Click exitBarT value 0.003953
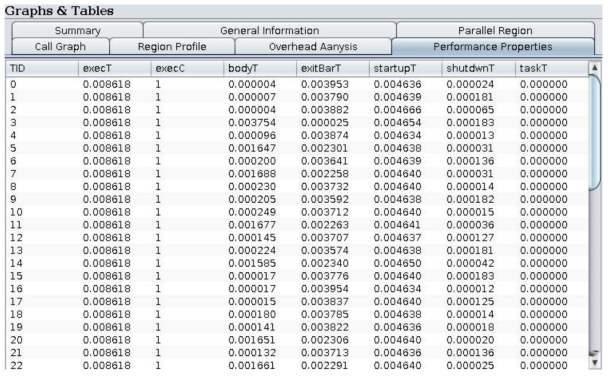611x376 pixels. [325, 84]
